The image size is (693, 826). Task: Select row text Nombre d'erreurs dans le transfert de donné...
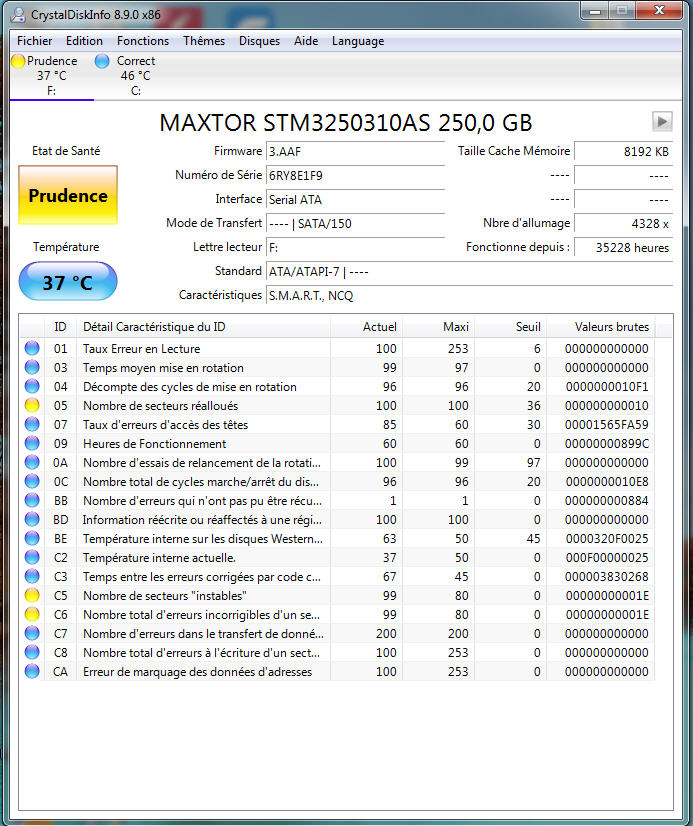[x=203, y=634]
